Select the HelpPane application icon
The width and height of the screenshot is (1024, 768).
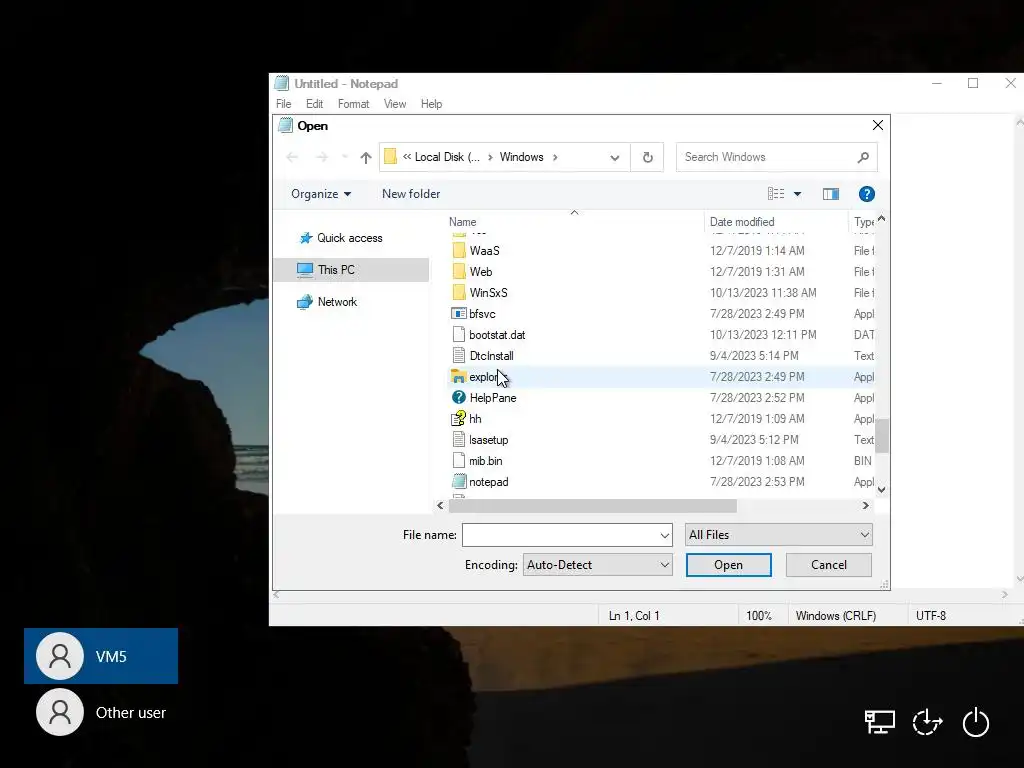tap(458, 398)
